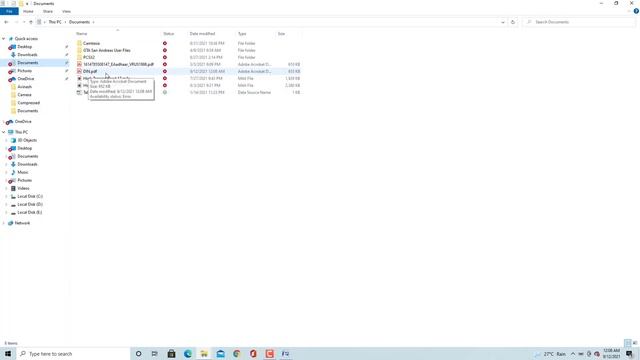This screenshot has width=640, height=360.
Task: Click the Data Source Name file icon
Action: [x=79, y=92]
